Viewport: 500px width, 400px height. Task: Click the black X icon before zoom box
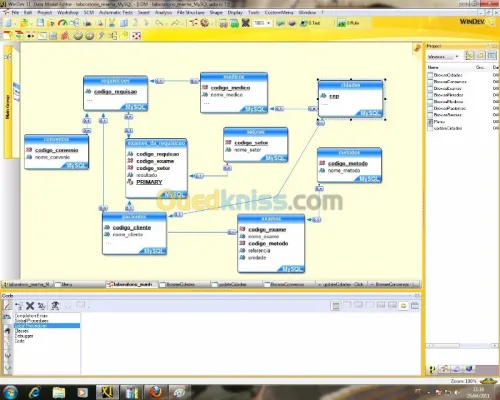tap(246, 23)
